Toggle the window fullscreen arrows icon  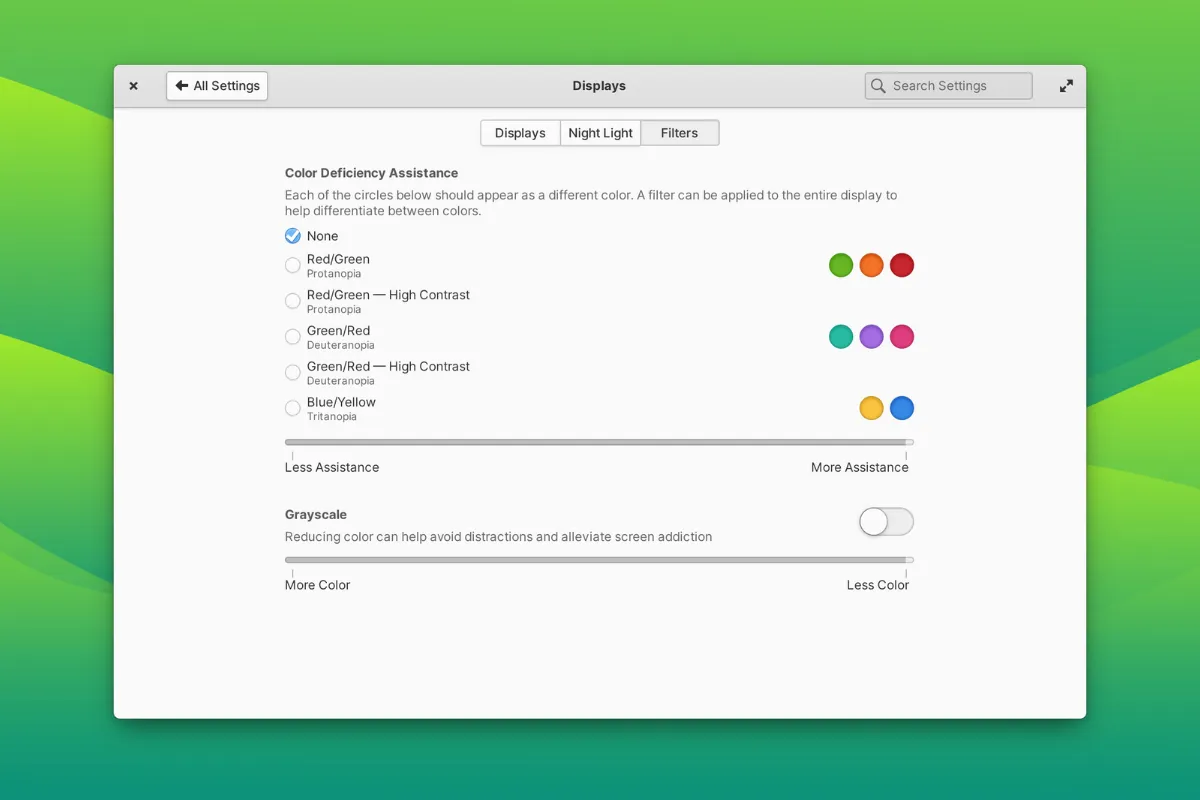click(1066, 86)
